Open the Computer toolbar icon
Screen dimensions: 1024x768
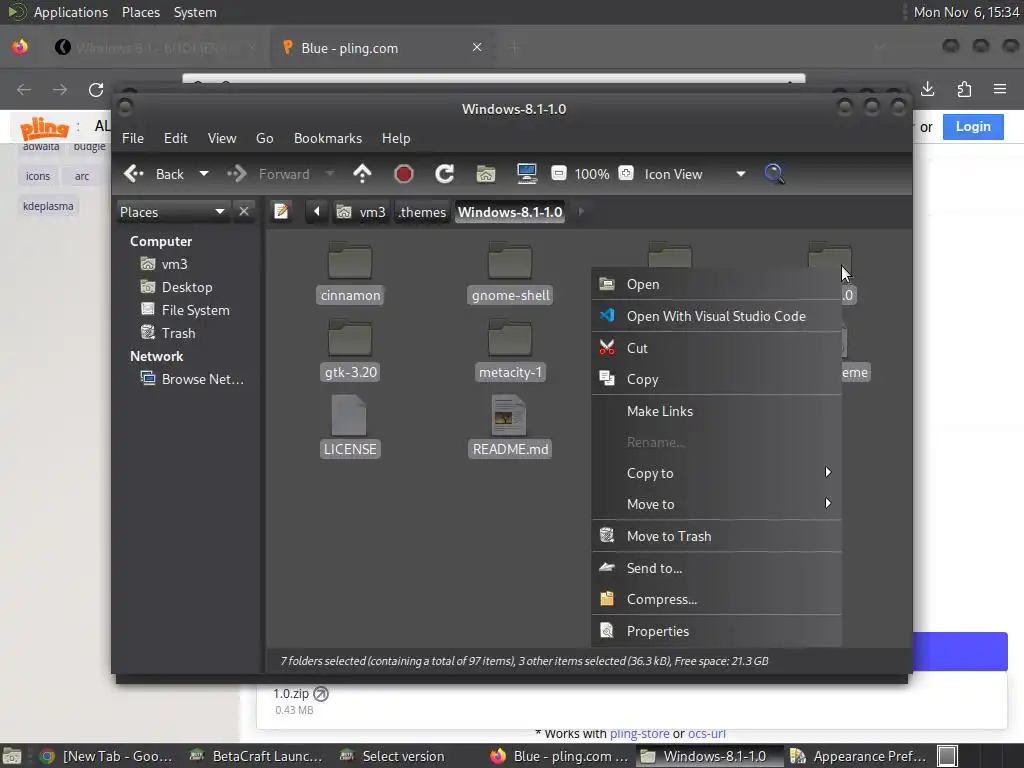click(526, 174)
